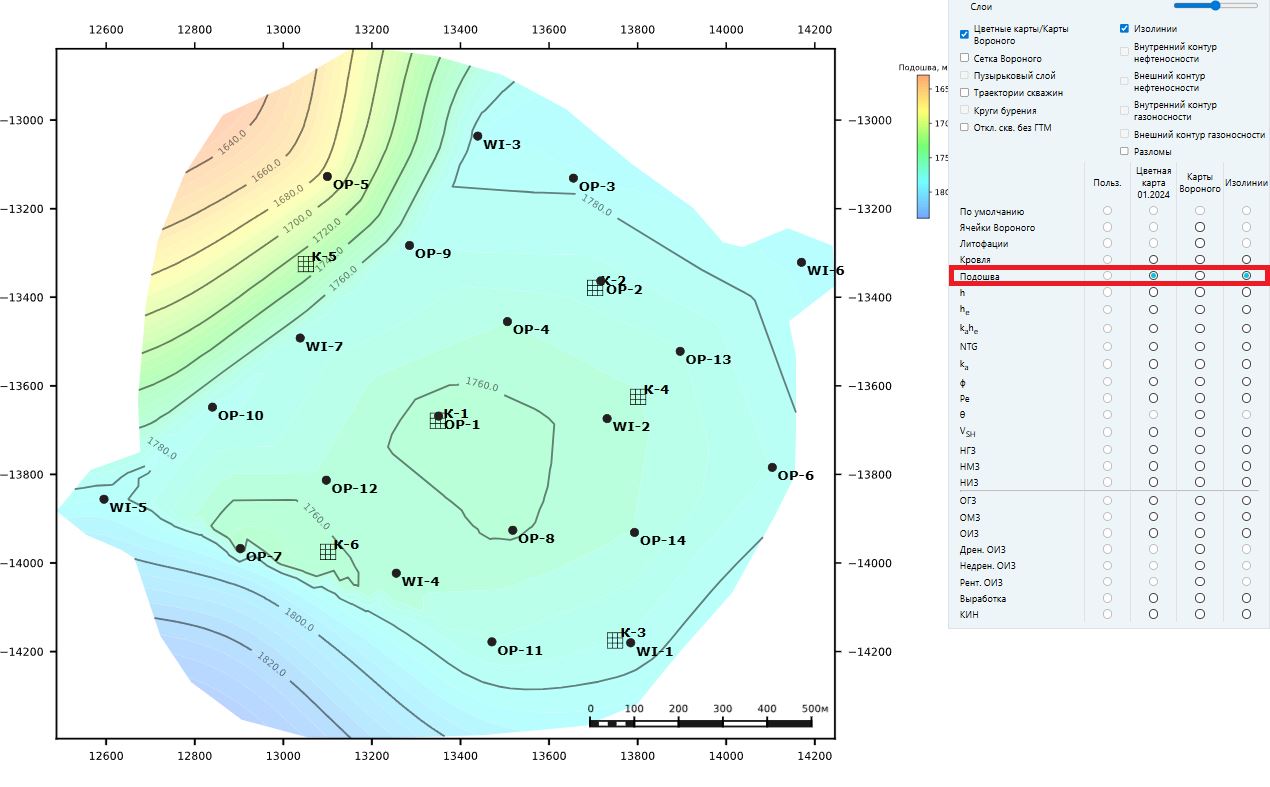Choose NTG radio under Цветная карта
The height and width of the screenshot is (787, 1270).
tap(1153, 346)
